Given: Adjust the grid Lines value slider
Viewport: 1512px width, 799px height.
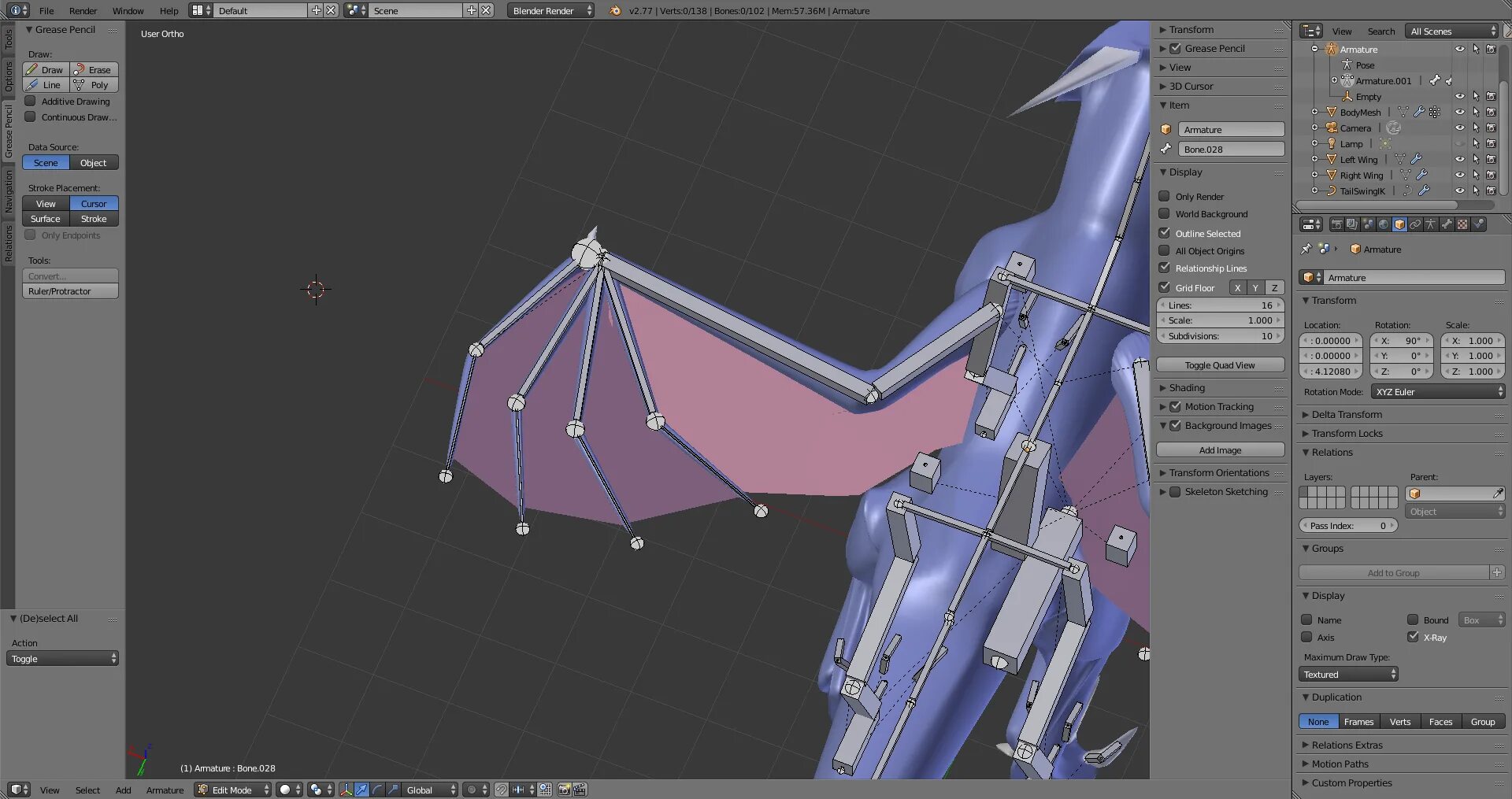Looking at the screenshot, I should 1220,305.
